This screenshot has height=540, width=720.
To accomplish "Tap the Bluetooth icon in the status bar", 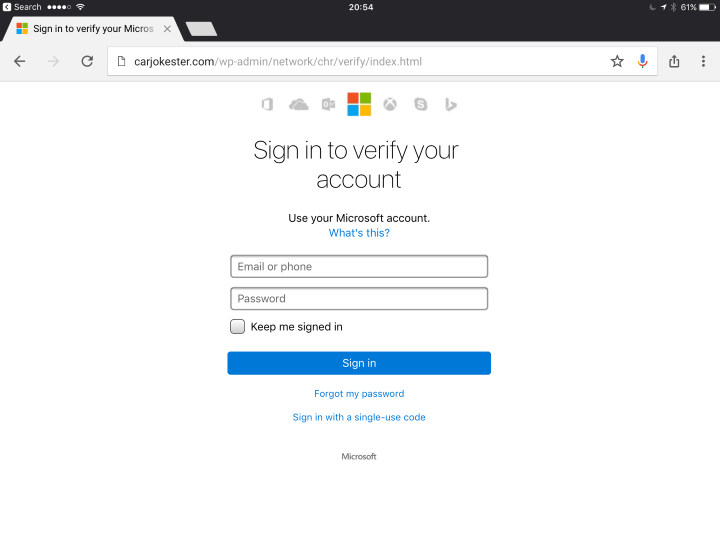I will pos(673,7).
